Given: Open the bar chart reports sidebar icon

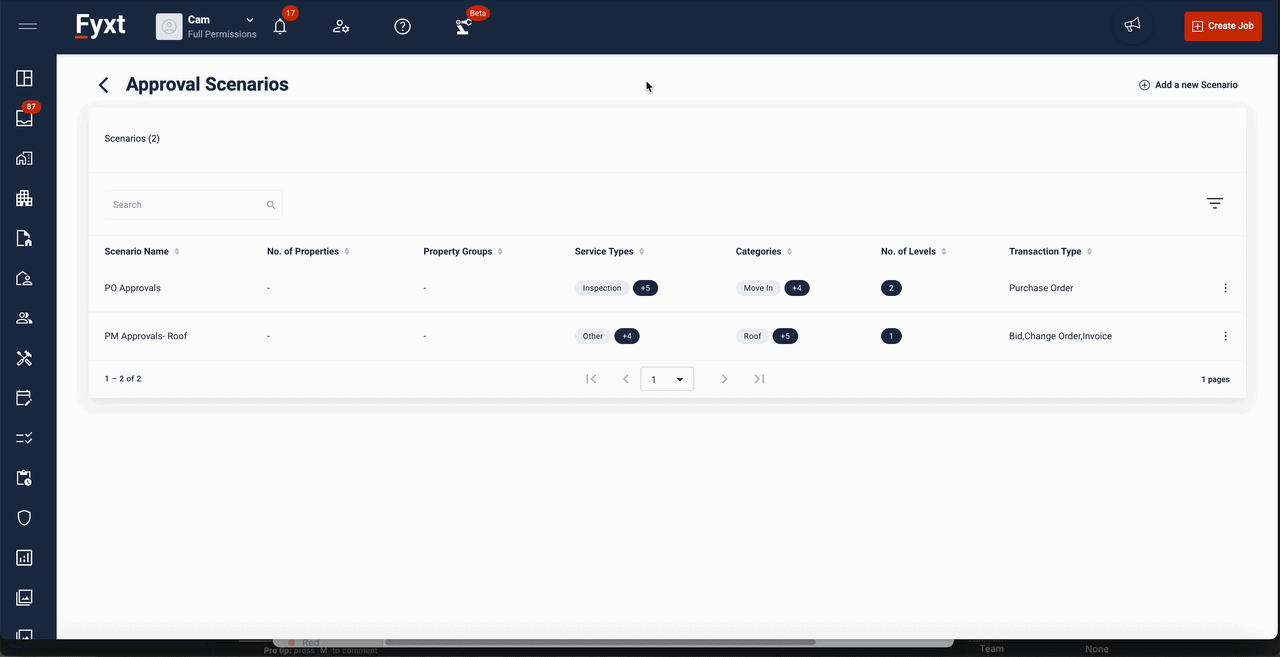Looking at the screenshot, I should (x=25, y=558).
